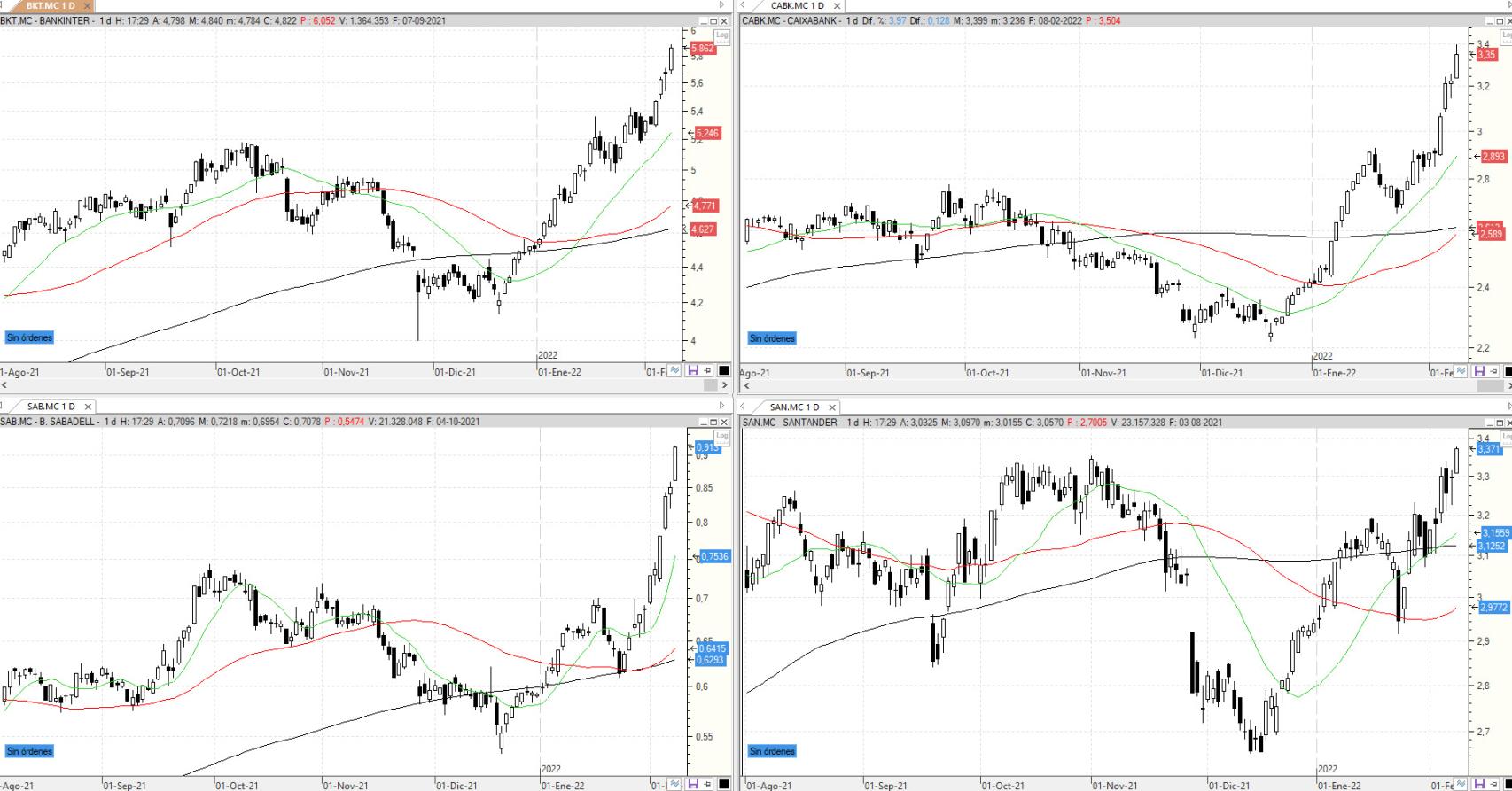Screen dimensions: 1512x791
Task: Select the BKT.MC 1 D tab
Action: tap(51, 6)
